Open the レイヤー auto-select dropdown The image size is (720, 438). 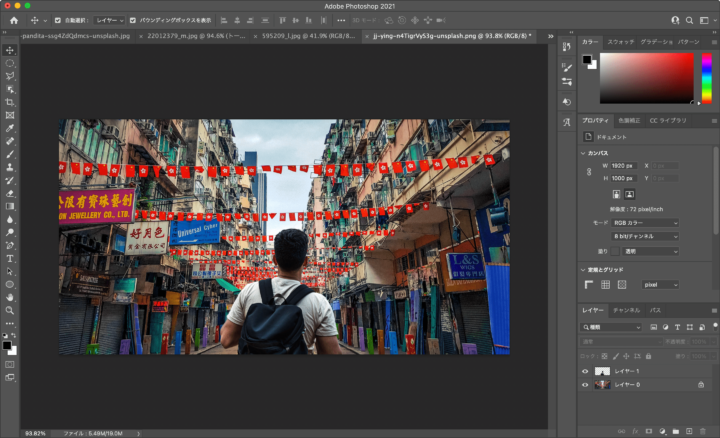pos(109,20)
